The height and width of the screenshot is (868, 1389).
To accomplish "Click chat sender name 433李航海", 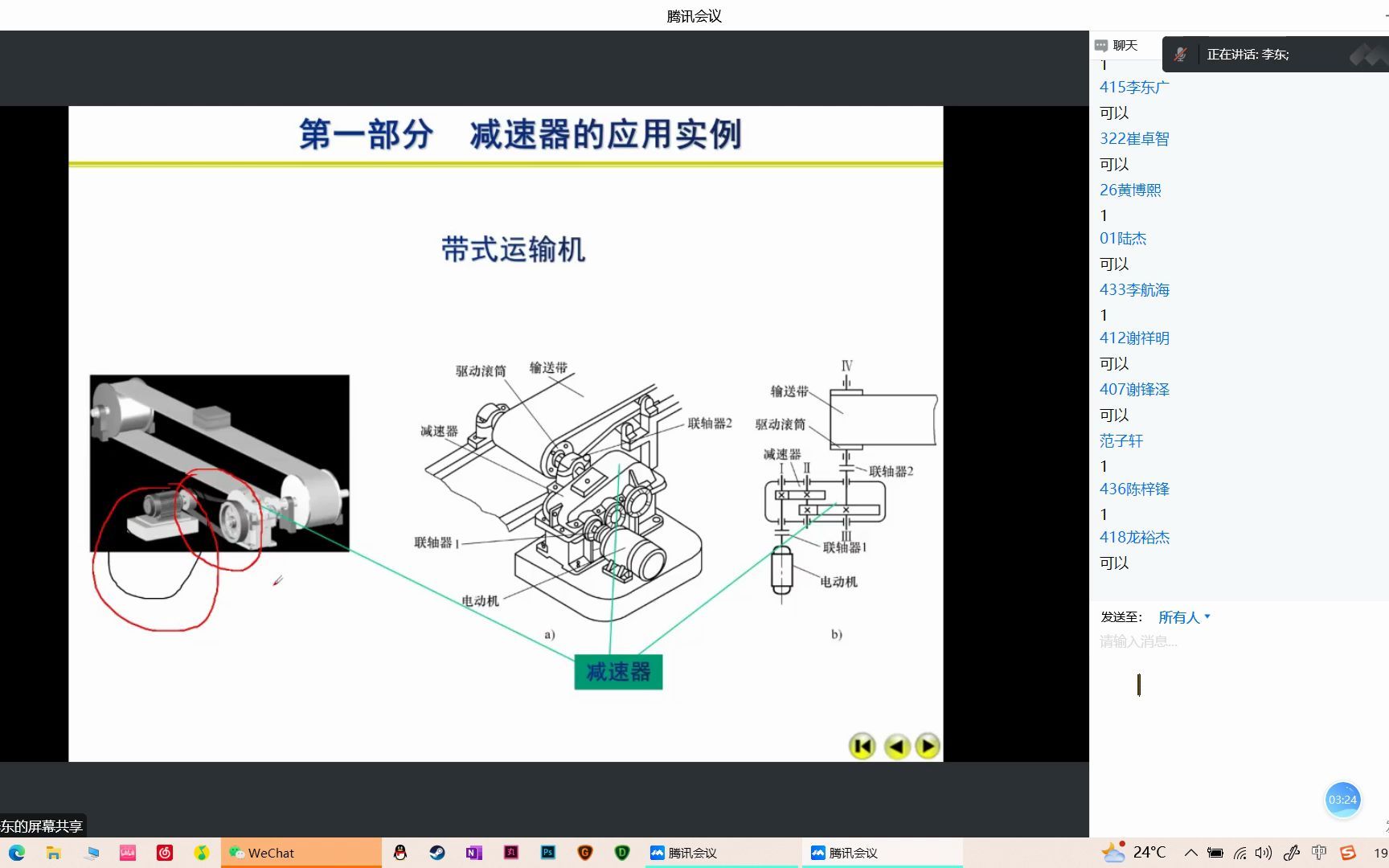I will click(x=1134, y=289).
